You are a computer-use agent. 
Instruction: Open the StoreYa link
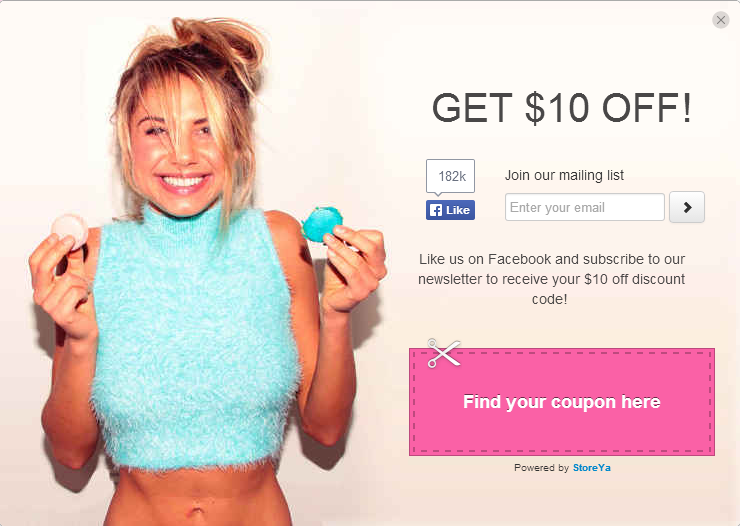pyautogui.click(x=592, y=468)
